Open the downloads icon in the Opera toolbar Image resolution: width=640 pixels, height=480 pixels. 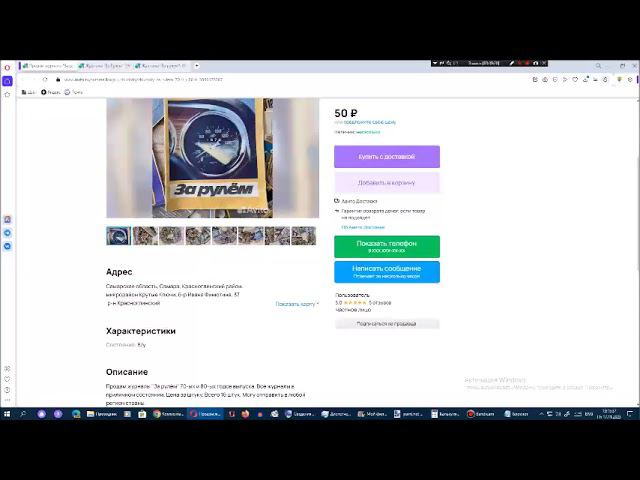tap(585, 80)
